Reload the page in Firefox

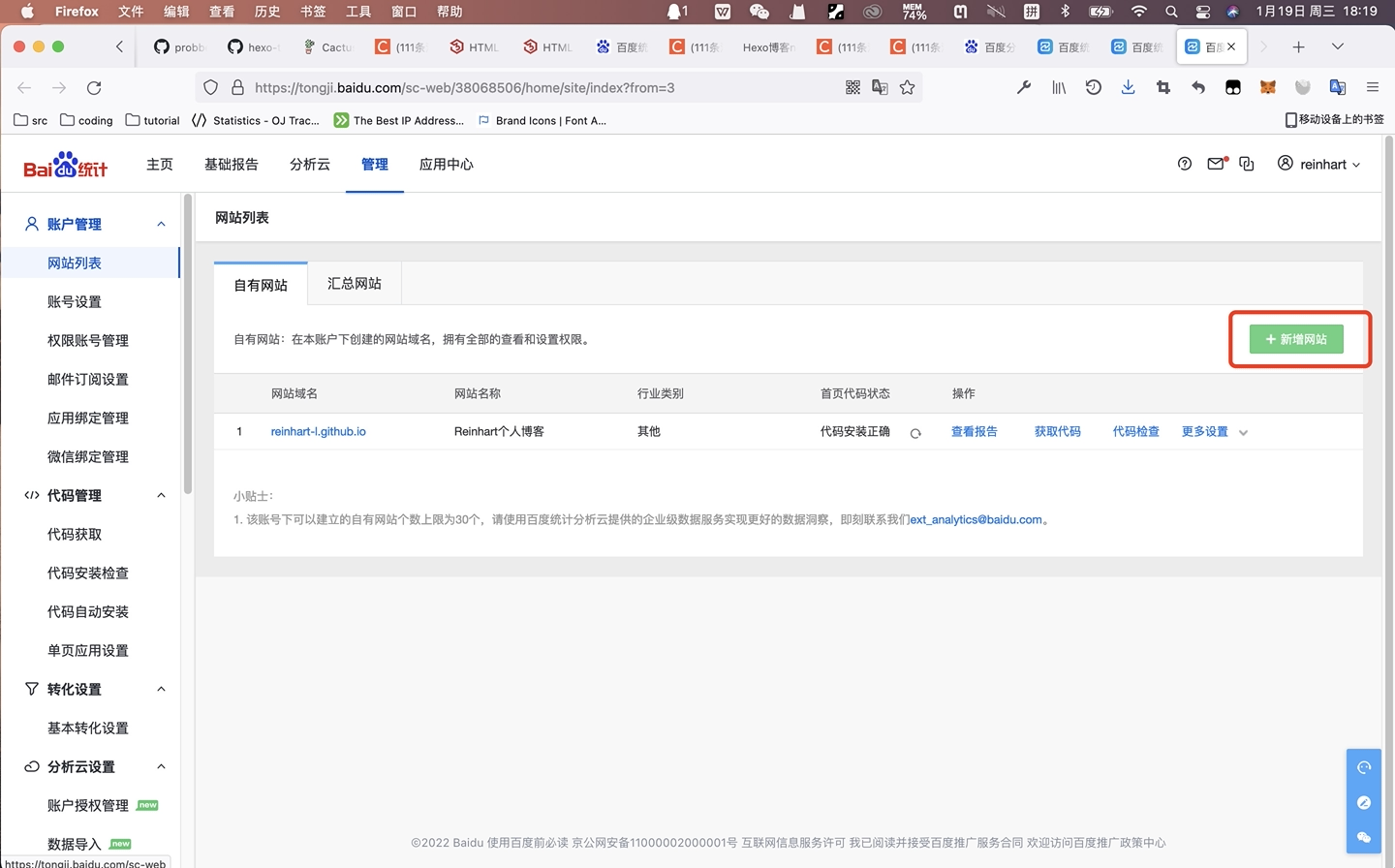(x=94, y=87)
